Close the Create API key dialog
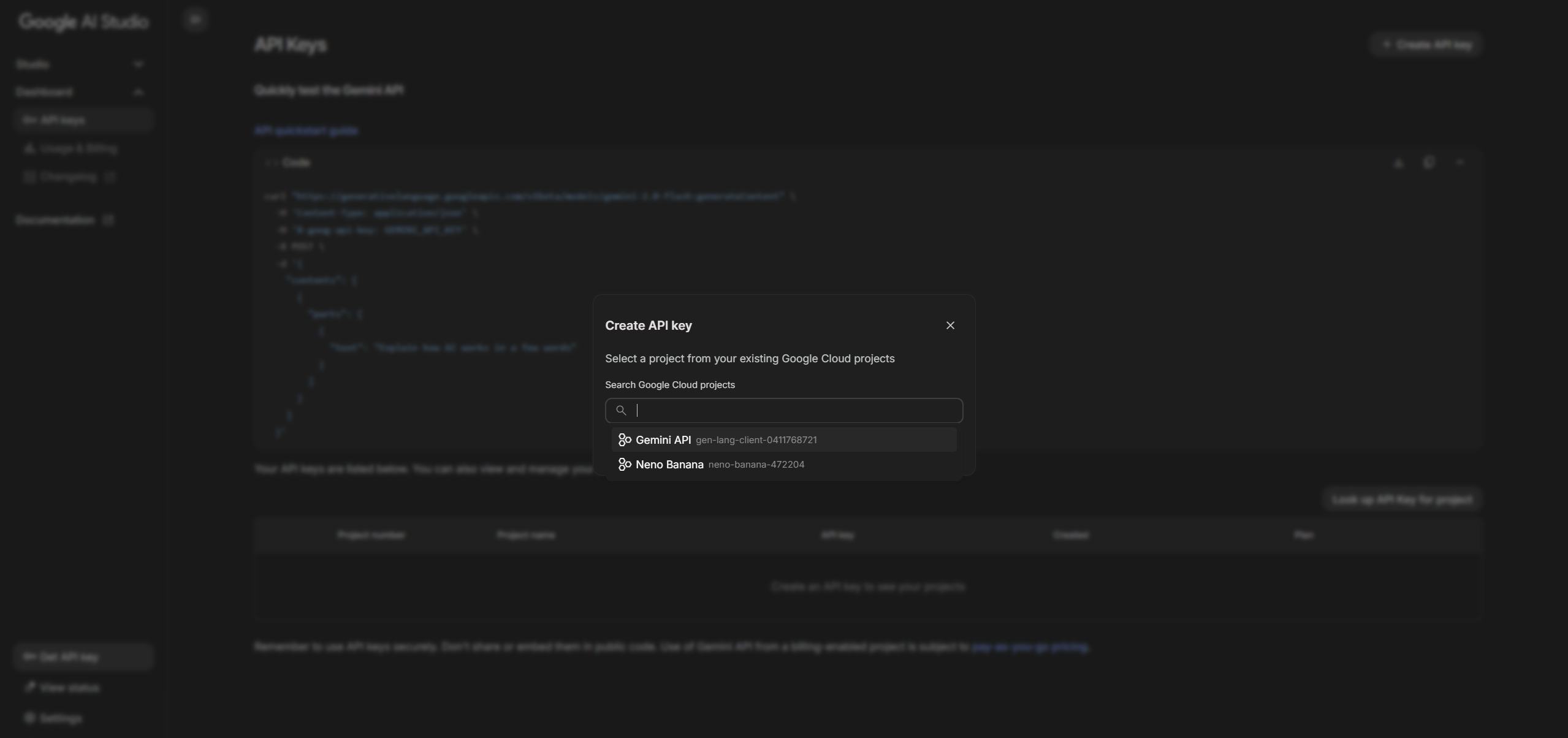This screenshot has width=1568, height=738. coord(950,325)
